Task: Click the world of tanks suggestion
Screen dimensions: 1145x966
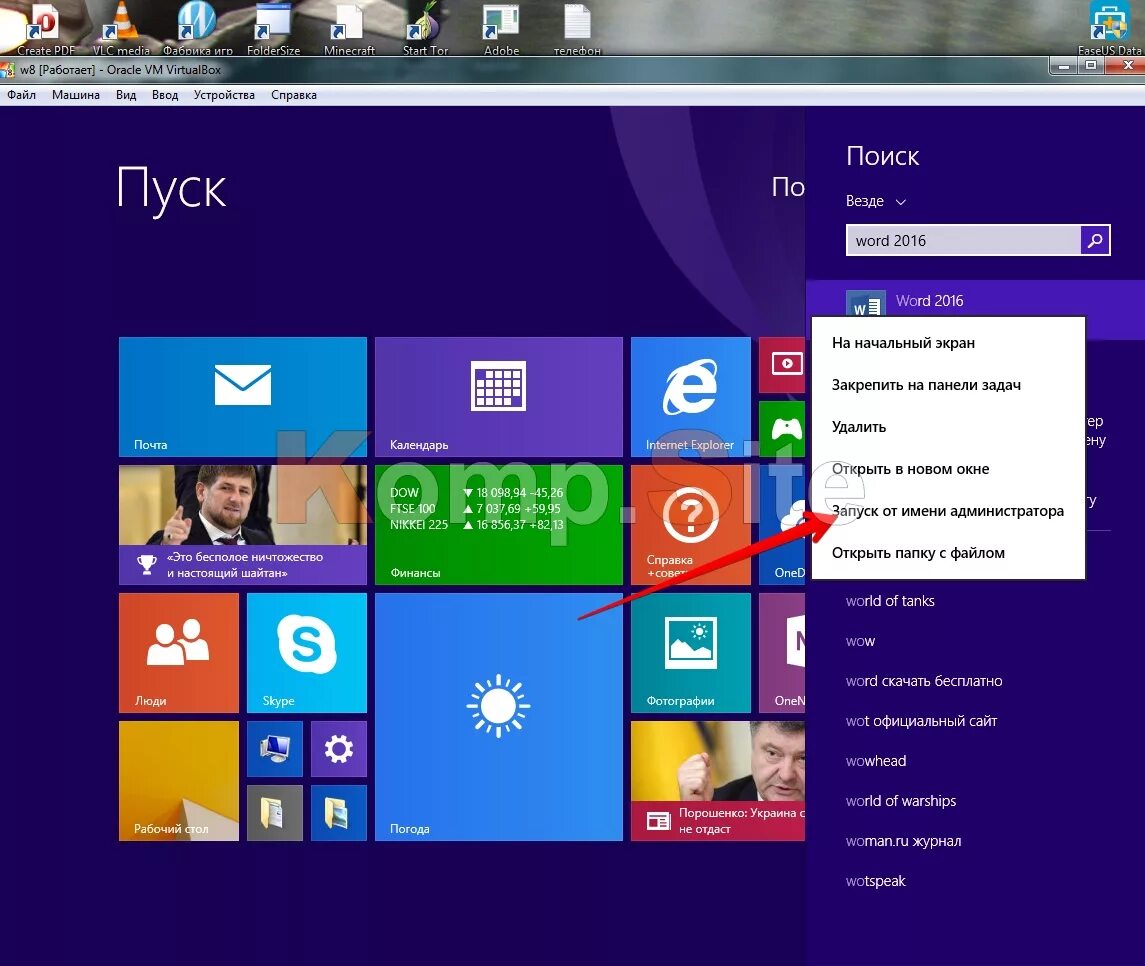Action: [890, 601]
